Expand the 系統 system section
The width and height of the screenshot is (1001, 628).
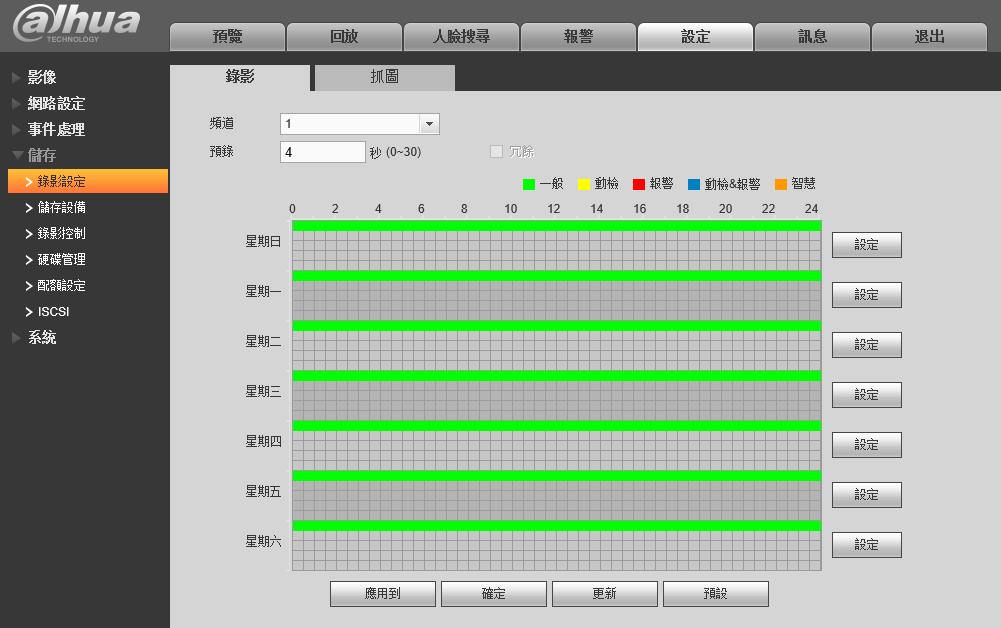tap(42, 338)
